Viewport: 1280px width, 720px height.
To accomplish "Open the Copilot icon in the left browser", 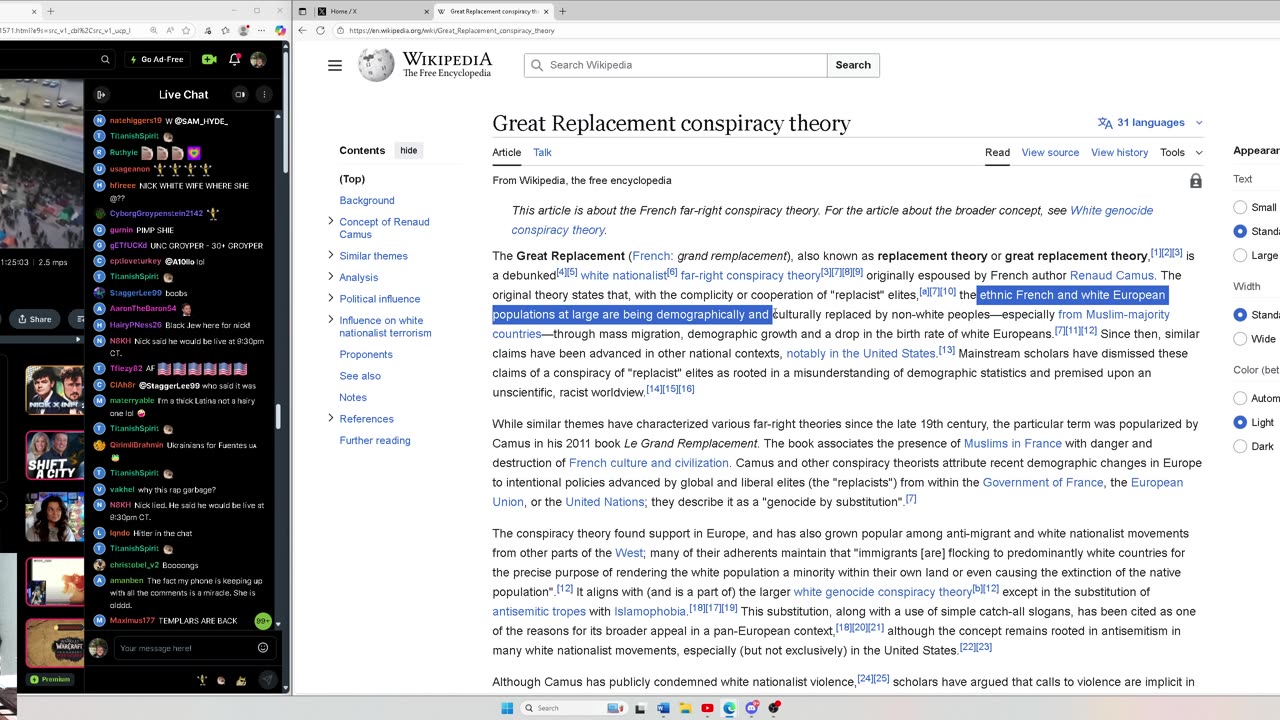I will (x=280, y=30).
